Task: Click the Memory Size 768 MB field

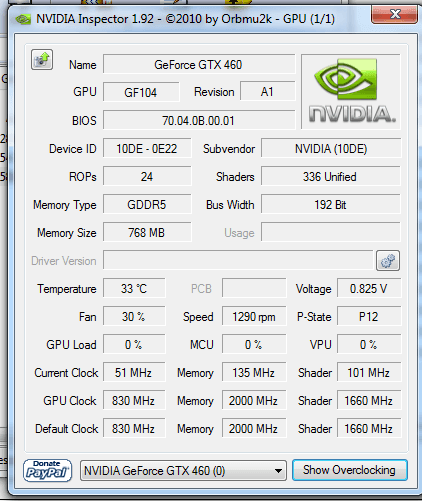Action: [x=147, y=232]
